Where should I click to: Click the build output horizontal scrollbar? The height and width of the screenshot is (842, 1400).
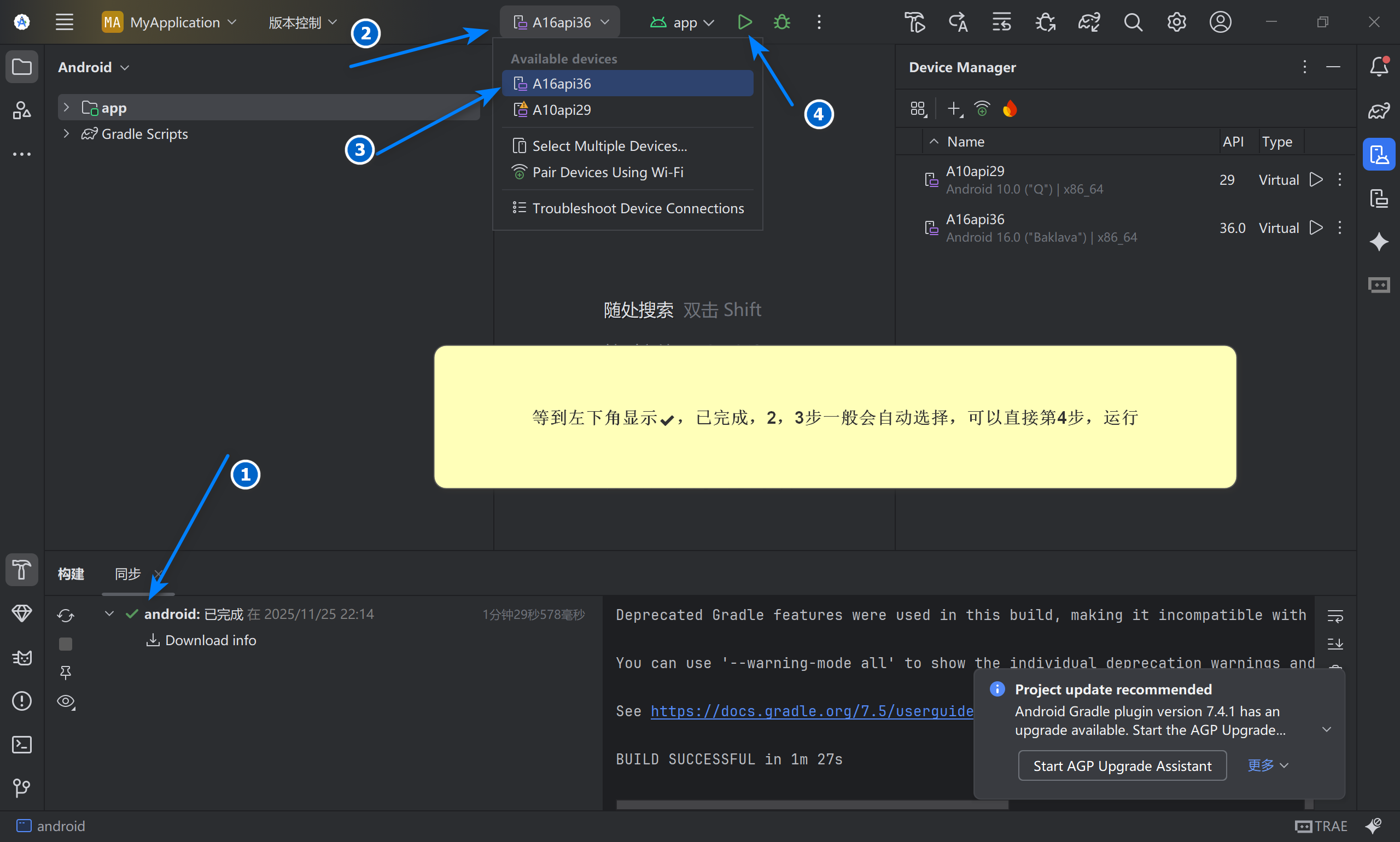tap(812, 804)
